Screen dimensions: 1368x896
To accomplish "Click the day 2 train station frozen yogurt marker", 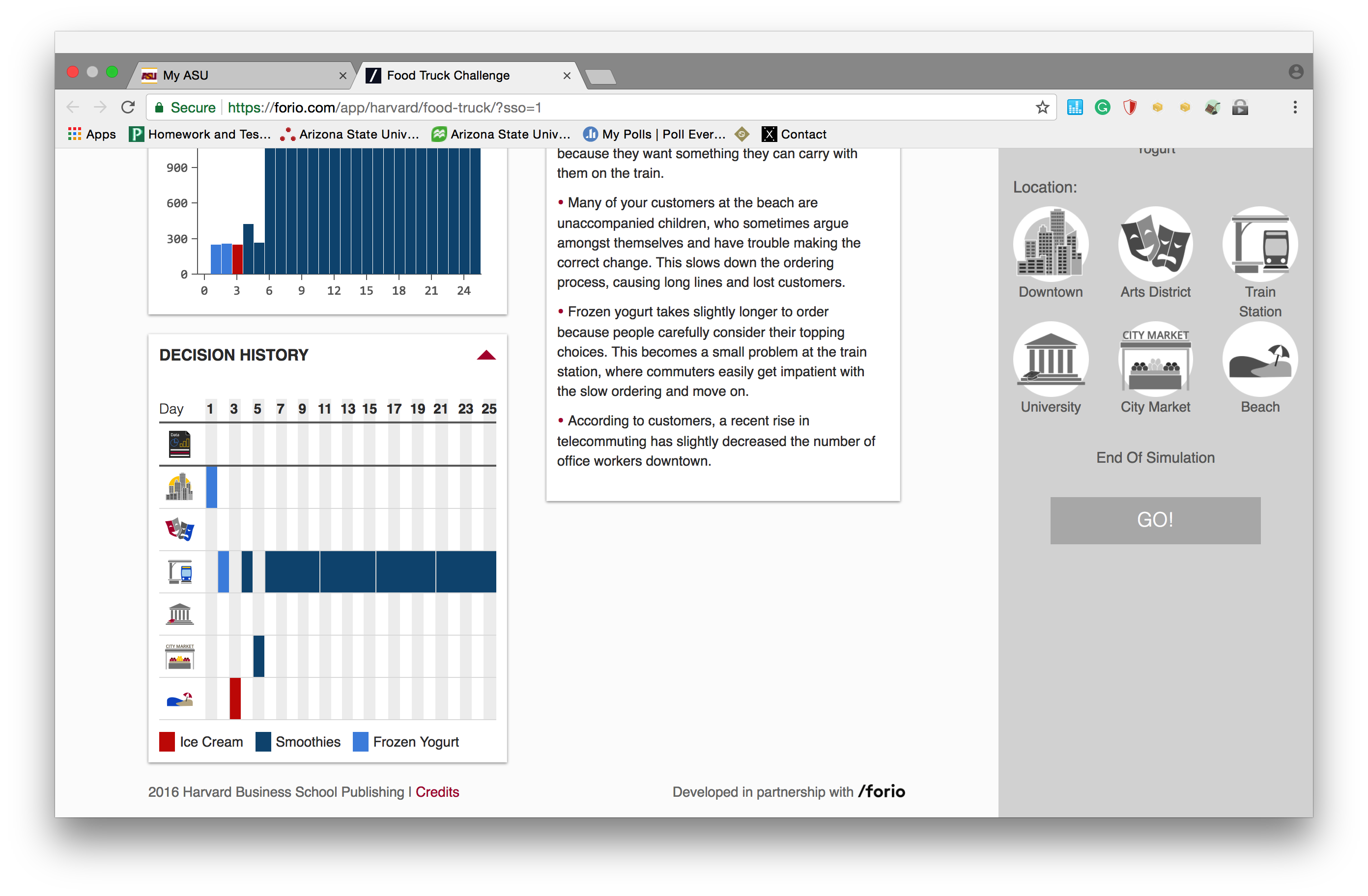I will [224, 571].
